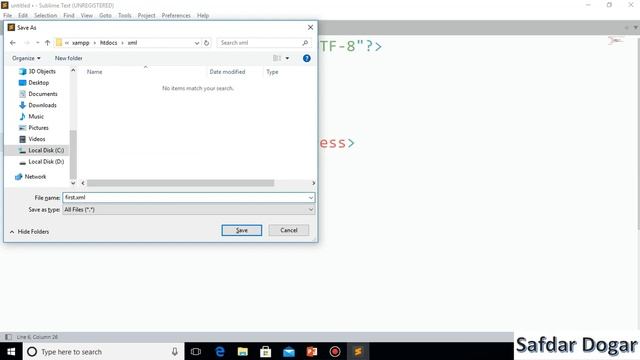The image size is (640, 360).
Task: Open the Preferences menu in Sublime Text
Action: [x=176, y=16]
